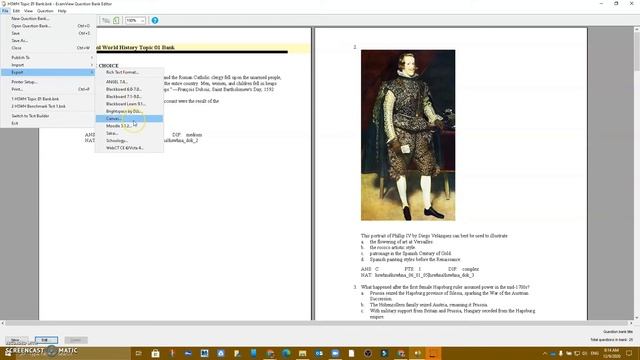Click the vertical scrollbar on the right
The width and height of the screenshot is (640, 360).
click(x=637, y=173)
